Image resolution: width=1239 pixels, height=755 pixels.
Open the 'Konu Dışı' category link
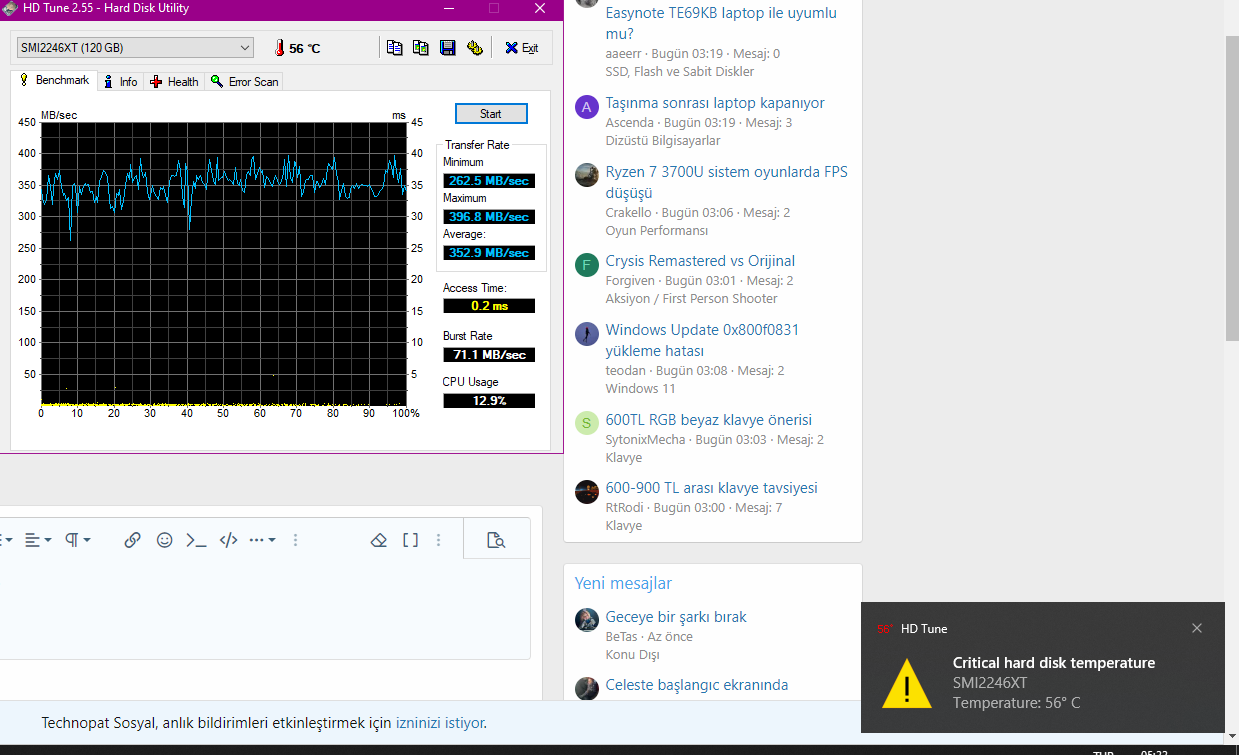[x=633, y=655]
